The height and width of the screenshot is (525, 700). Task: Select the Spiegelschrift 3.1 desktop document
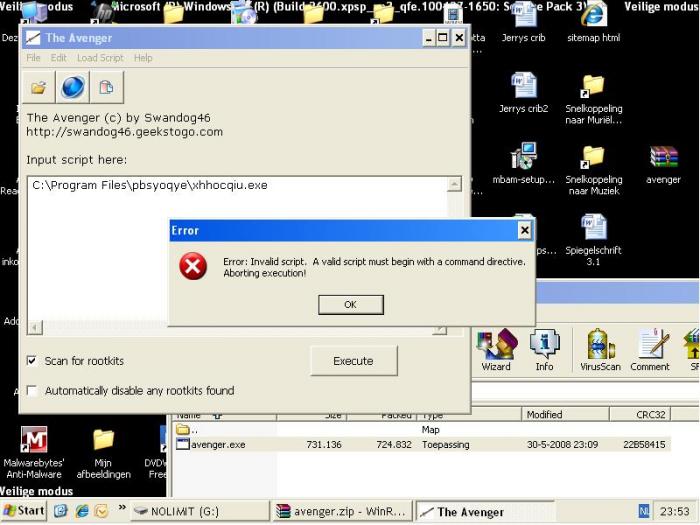593,240
